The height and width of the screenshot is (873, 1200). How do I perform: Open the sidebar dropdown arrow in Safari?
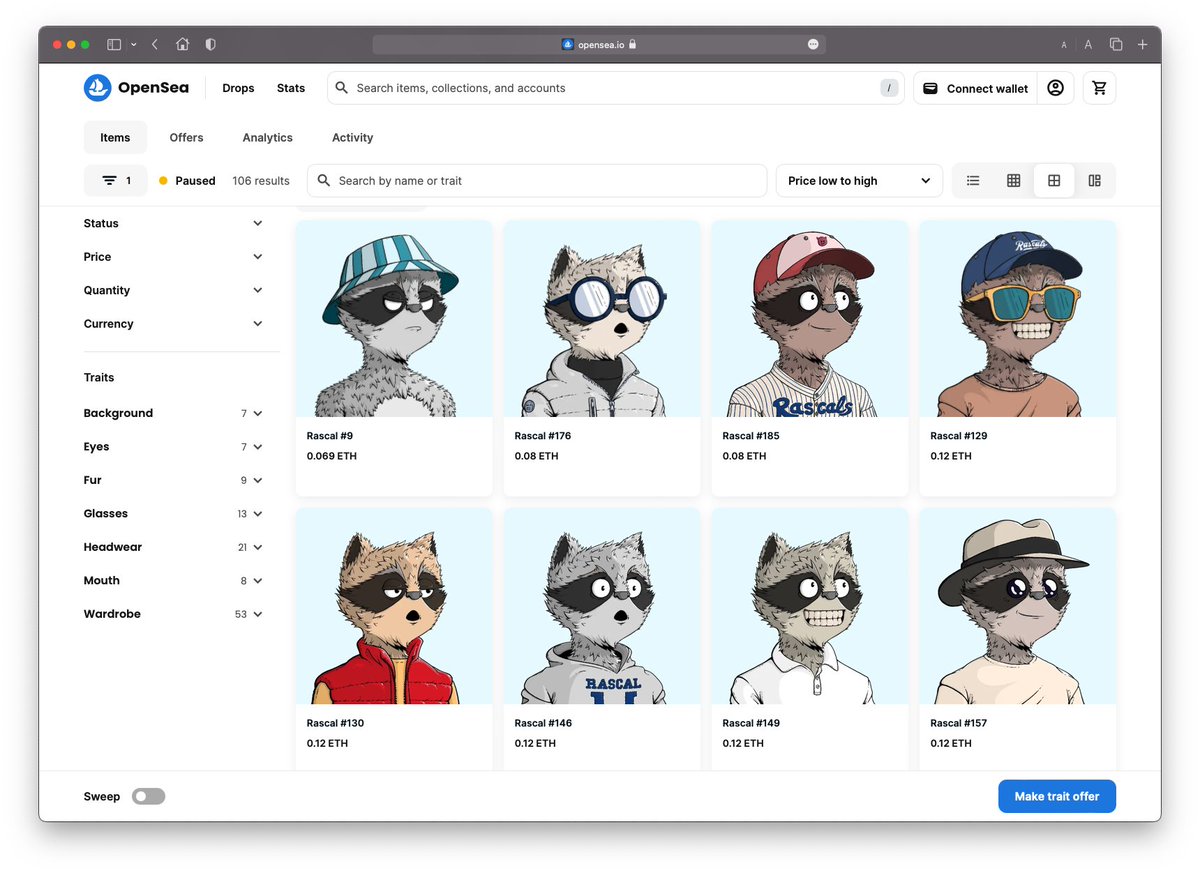coord(134,45)
